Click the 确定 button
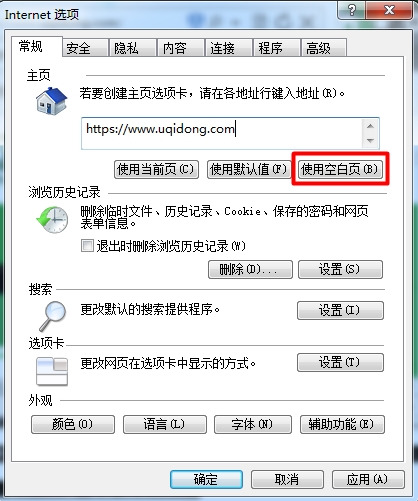The height and width of the screenshot is (501, 418). point(206,479)
